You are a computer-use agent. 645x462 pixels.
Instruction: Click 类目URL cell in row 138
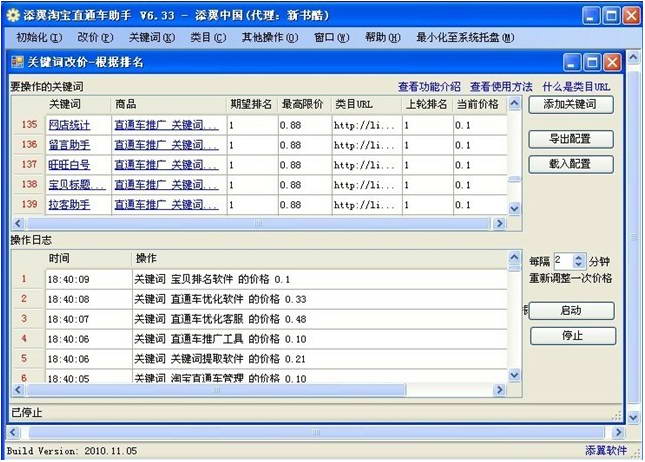click(x=367, y=185)
